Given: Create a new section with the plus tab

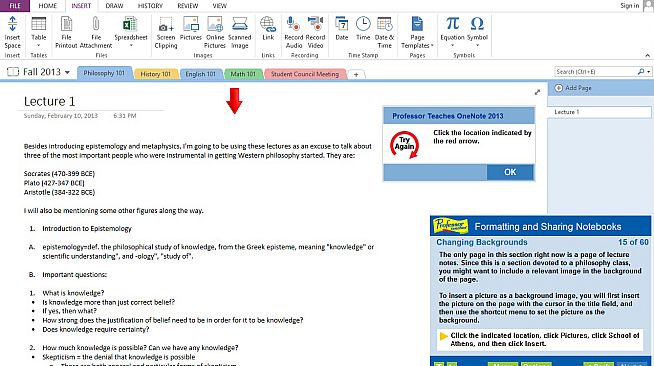Looking at the screenshot, I should coord(356,74).
